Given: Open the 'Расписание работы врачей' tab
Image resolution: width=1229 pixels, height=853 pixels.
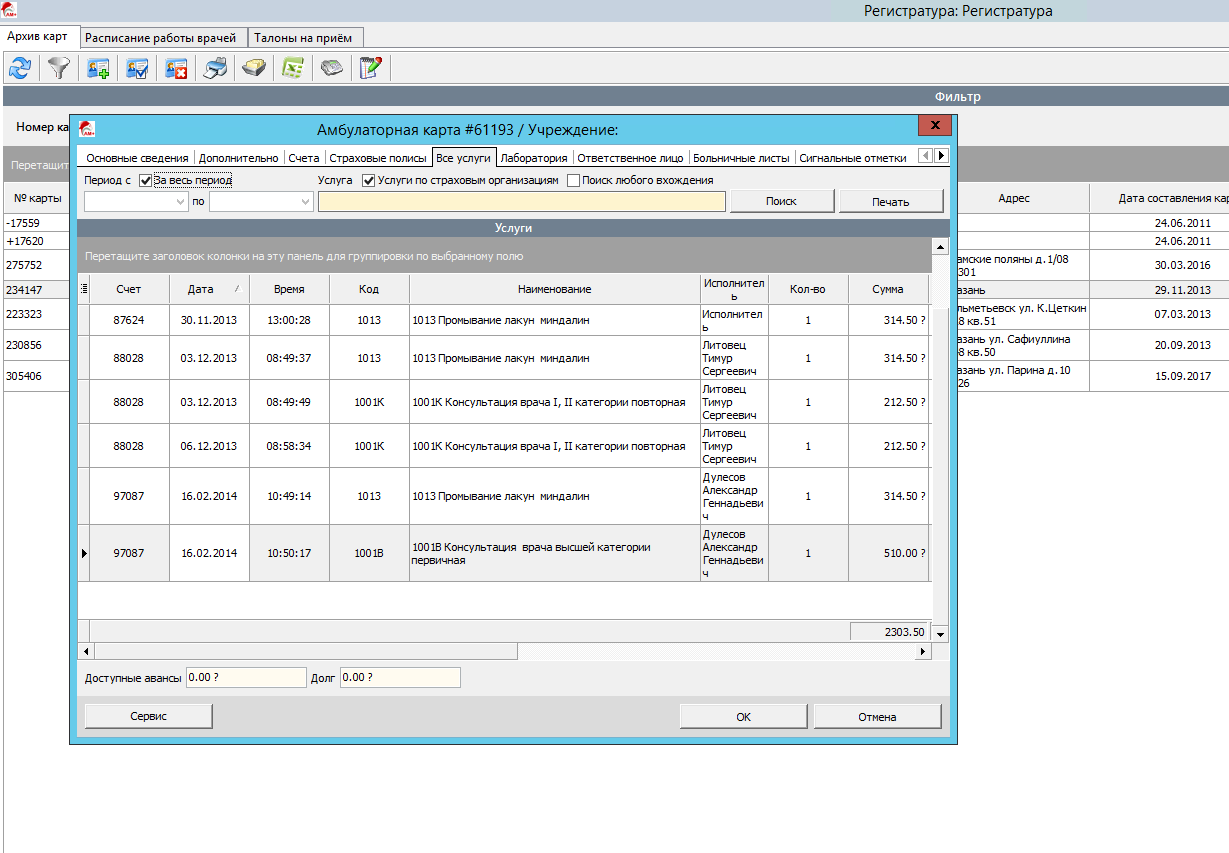Looking at the screenshot, I should [x=160, y=38].
